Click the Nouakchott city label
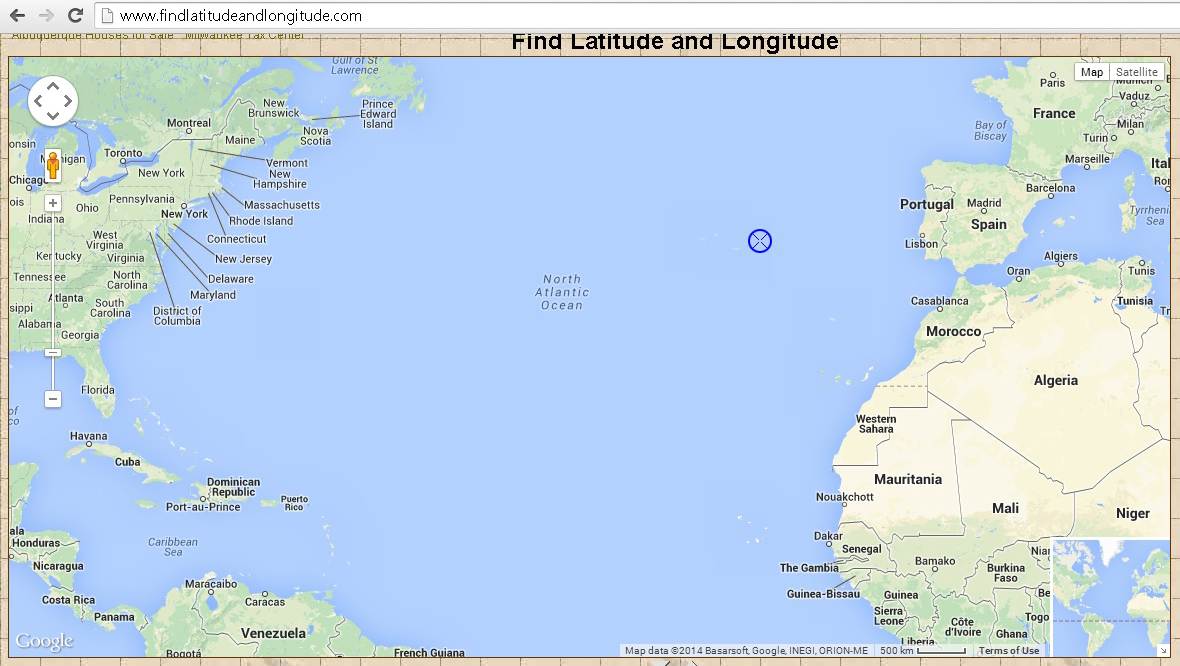Viewport: 1180px width, 666px height. (x=844, y=497)
